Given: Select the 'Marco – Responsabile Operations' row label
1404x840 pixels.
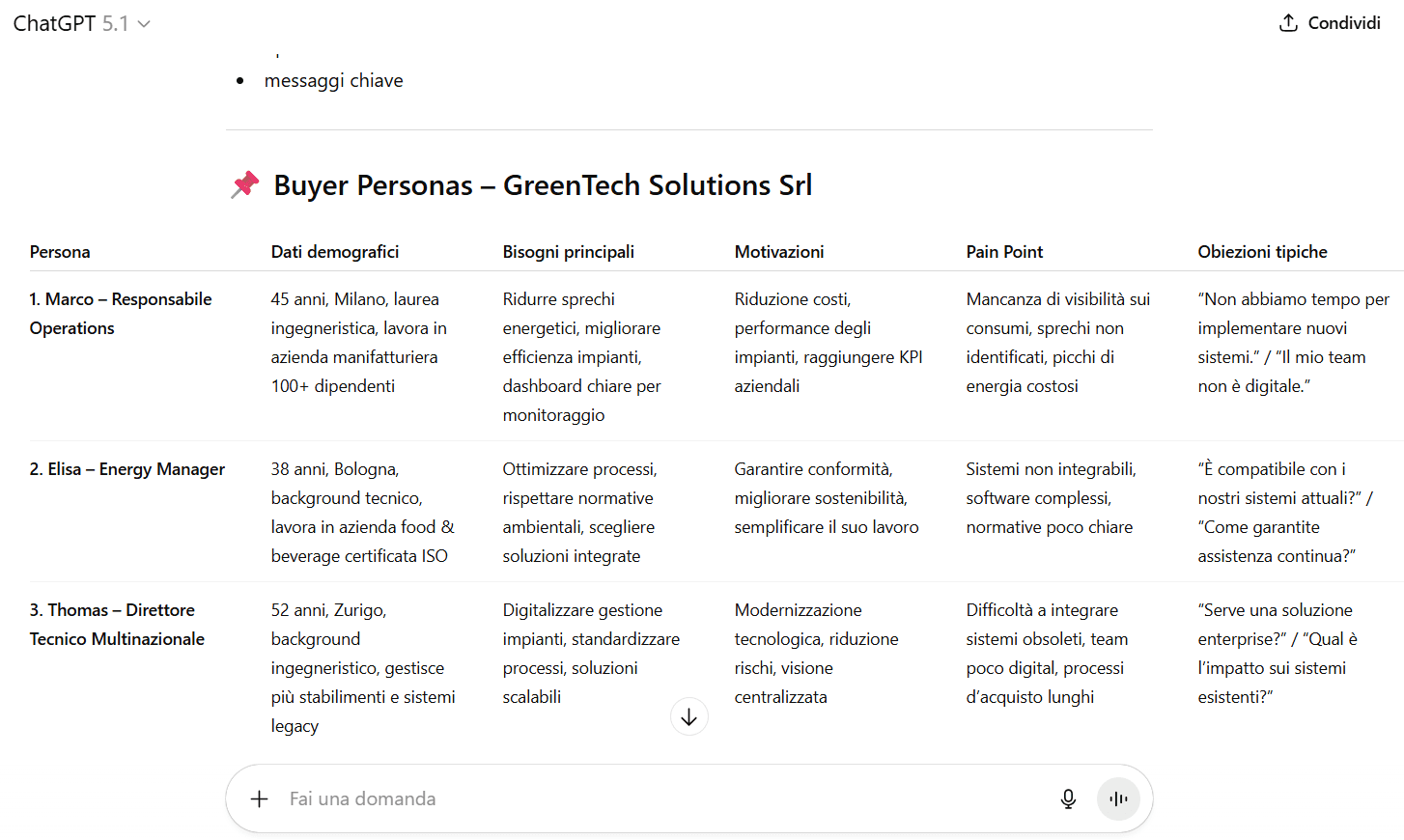Looking at the screenshot, I should click(121, 314).
